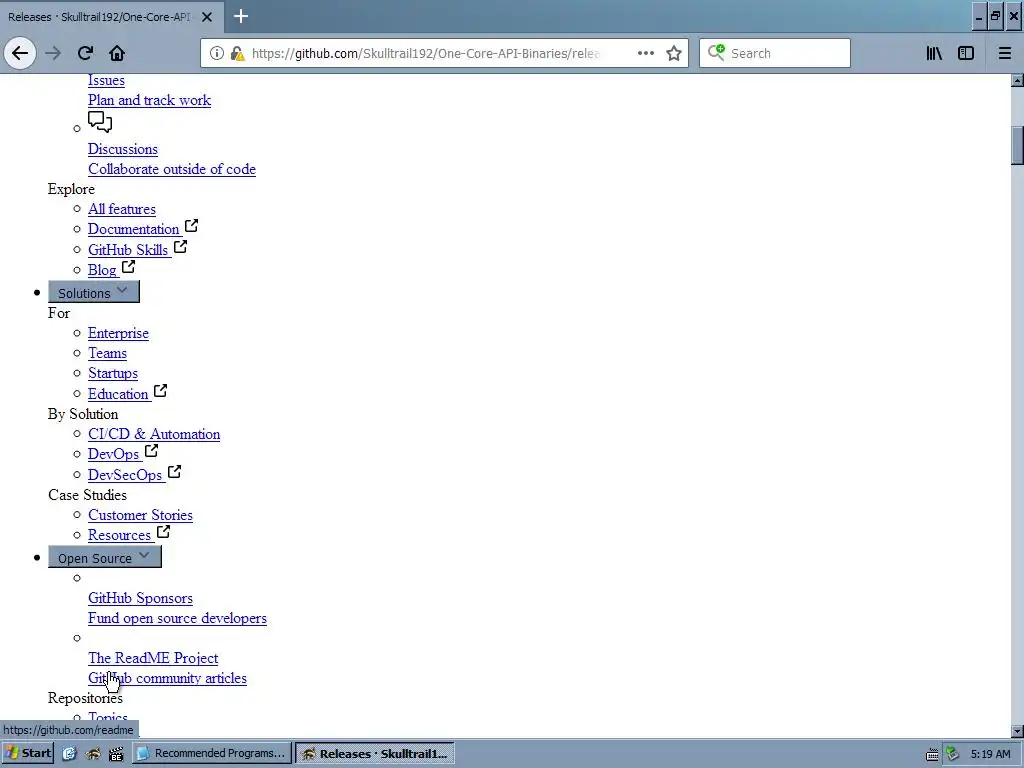Open the Documentation link
This screenshot has height=768, width=1024.
click(x=134, y=229)
